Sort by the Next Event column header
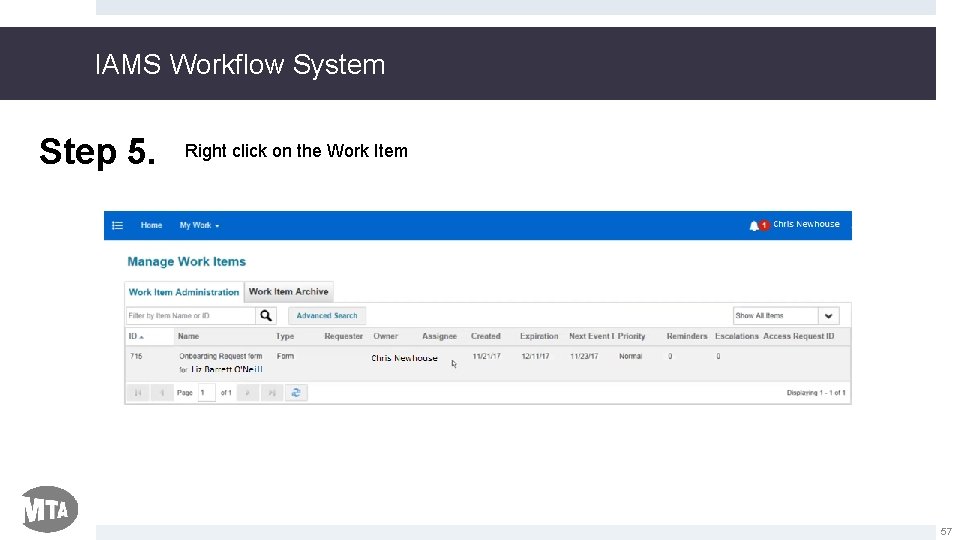The image size is (960, 540). point(591,336)
